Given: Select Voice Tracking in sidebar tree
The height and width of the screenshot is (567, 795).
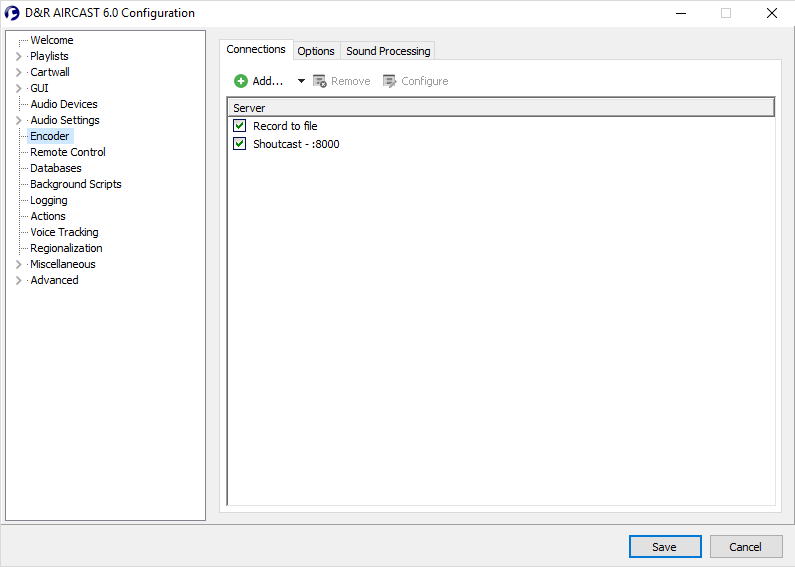Looking at the screenshot, I should pos(64,232).
